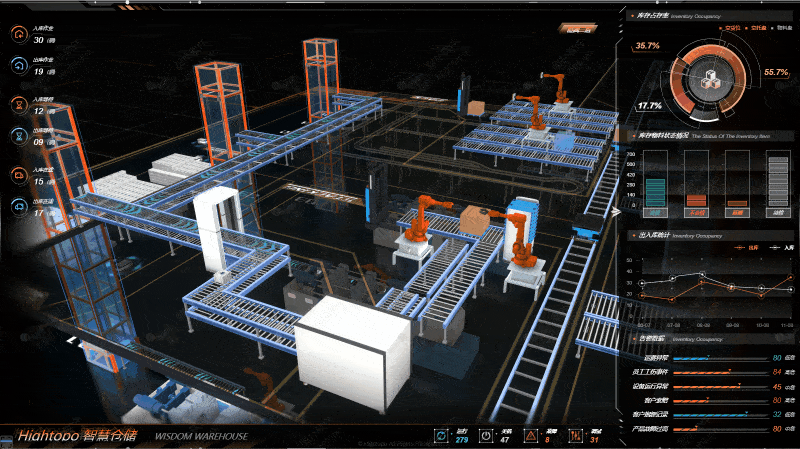Collapse the right panel side arrow
The width and height of the screenshot is (800, 449).
tap(618, 210)
